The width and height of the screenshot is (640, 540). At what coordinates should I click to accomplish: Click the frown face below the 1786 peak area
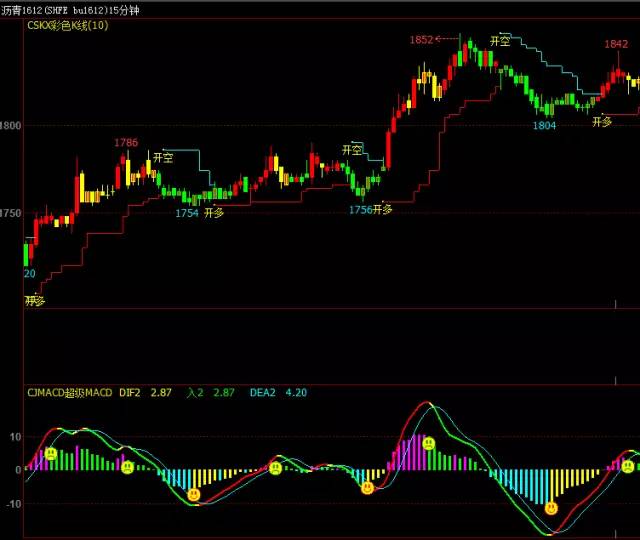coord(127,467)
